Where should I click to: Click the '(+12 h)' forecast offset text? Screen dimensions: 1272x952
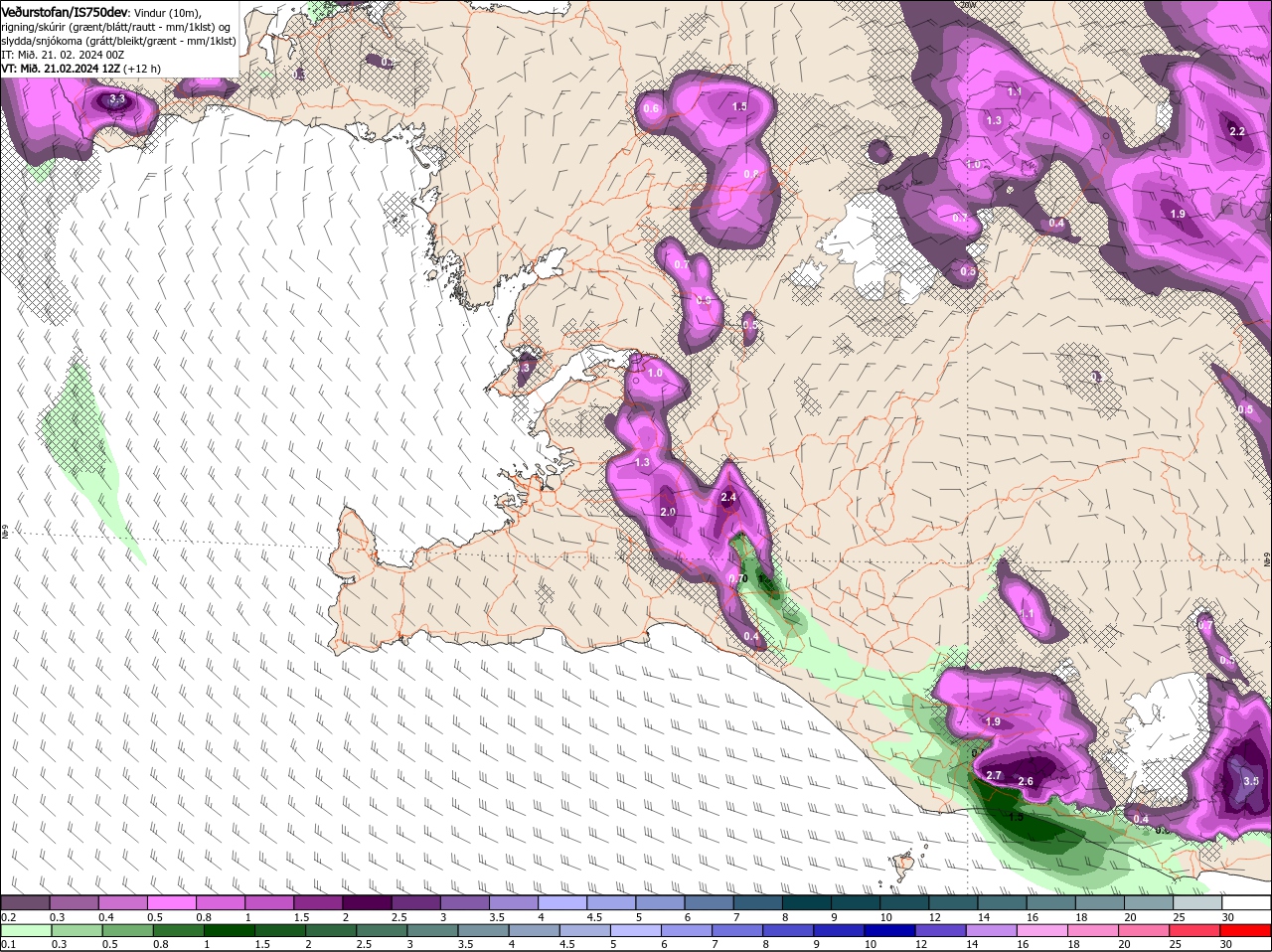point(142,69)
